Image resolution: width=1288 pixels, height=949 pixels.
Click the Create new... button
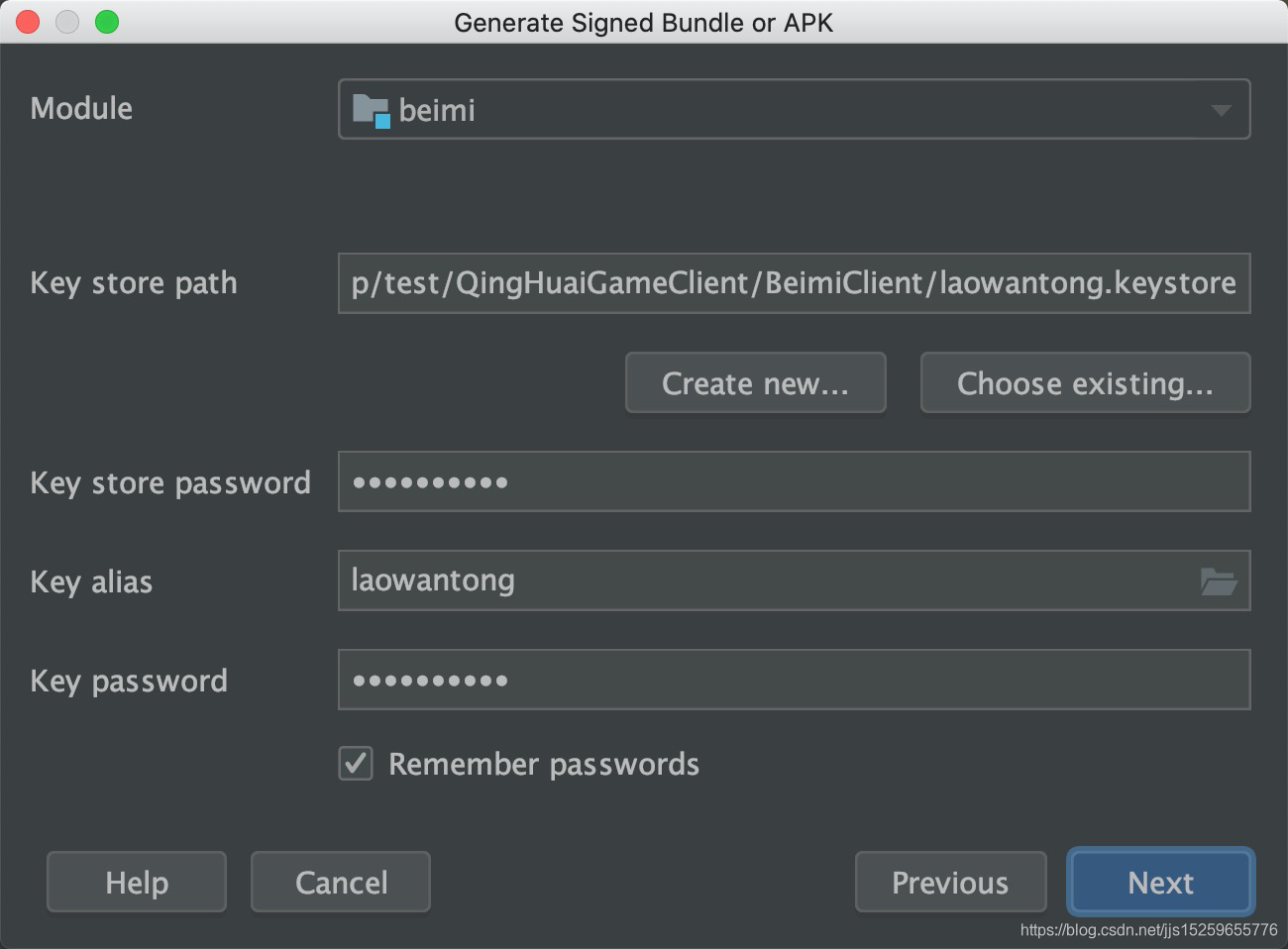(x=755, y=382)
